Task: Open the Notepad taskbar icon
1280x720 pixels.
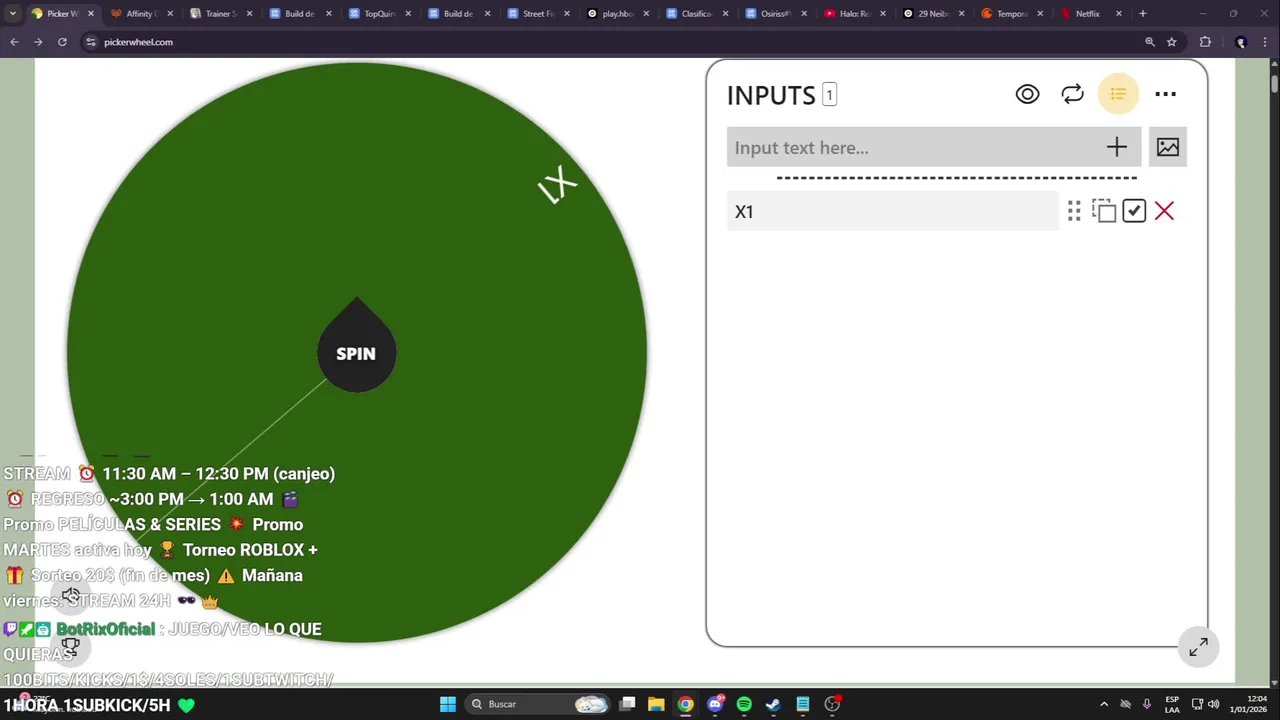Action: [x=803, y=704]
